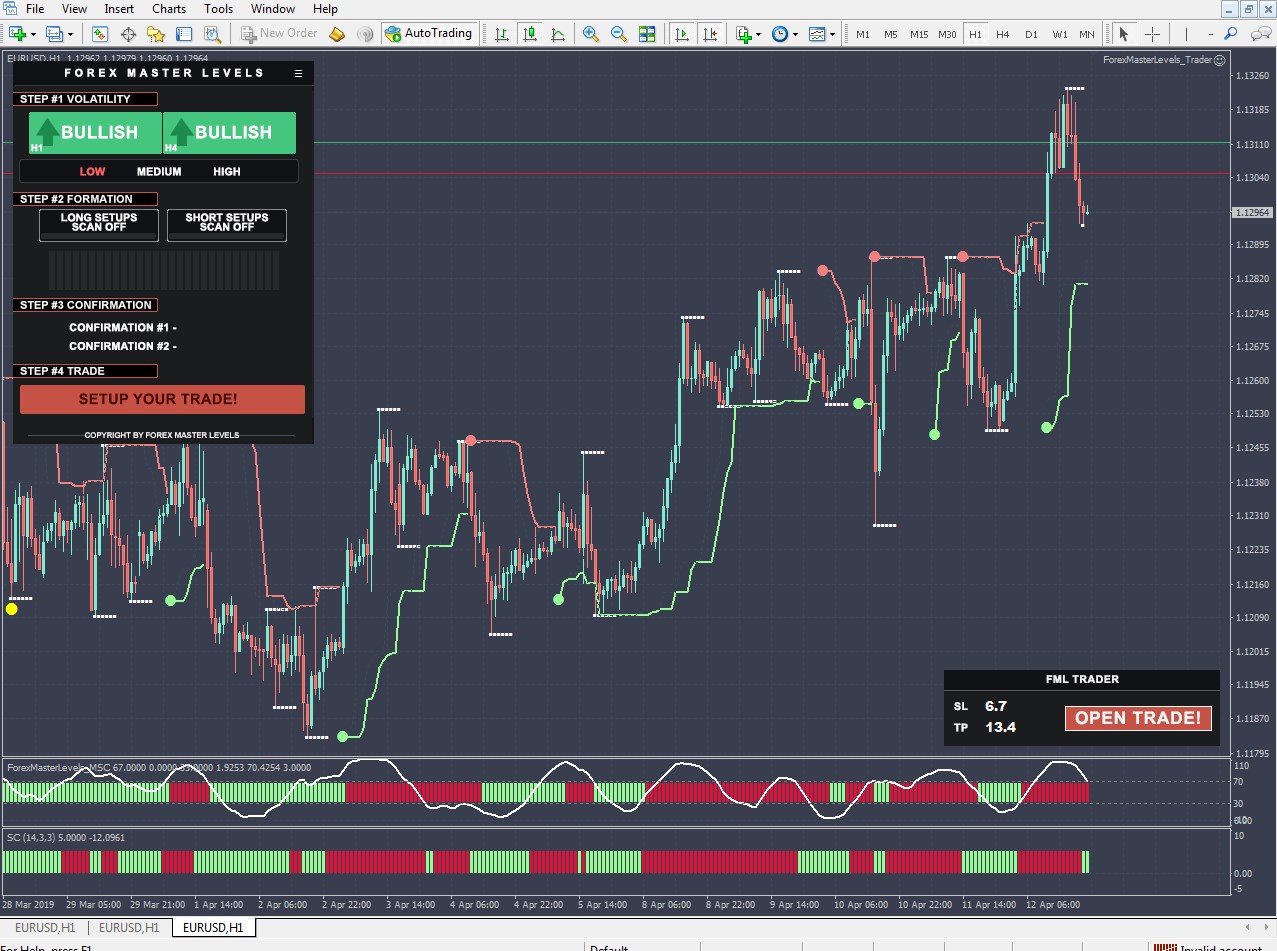Viewport: 1277px width, 951px height.
Task: Click the search magnifier icon
Action: [x=1231, y=33]
